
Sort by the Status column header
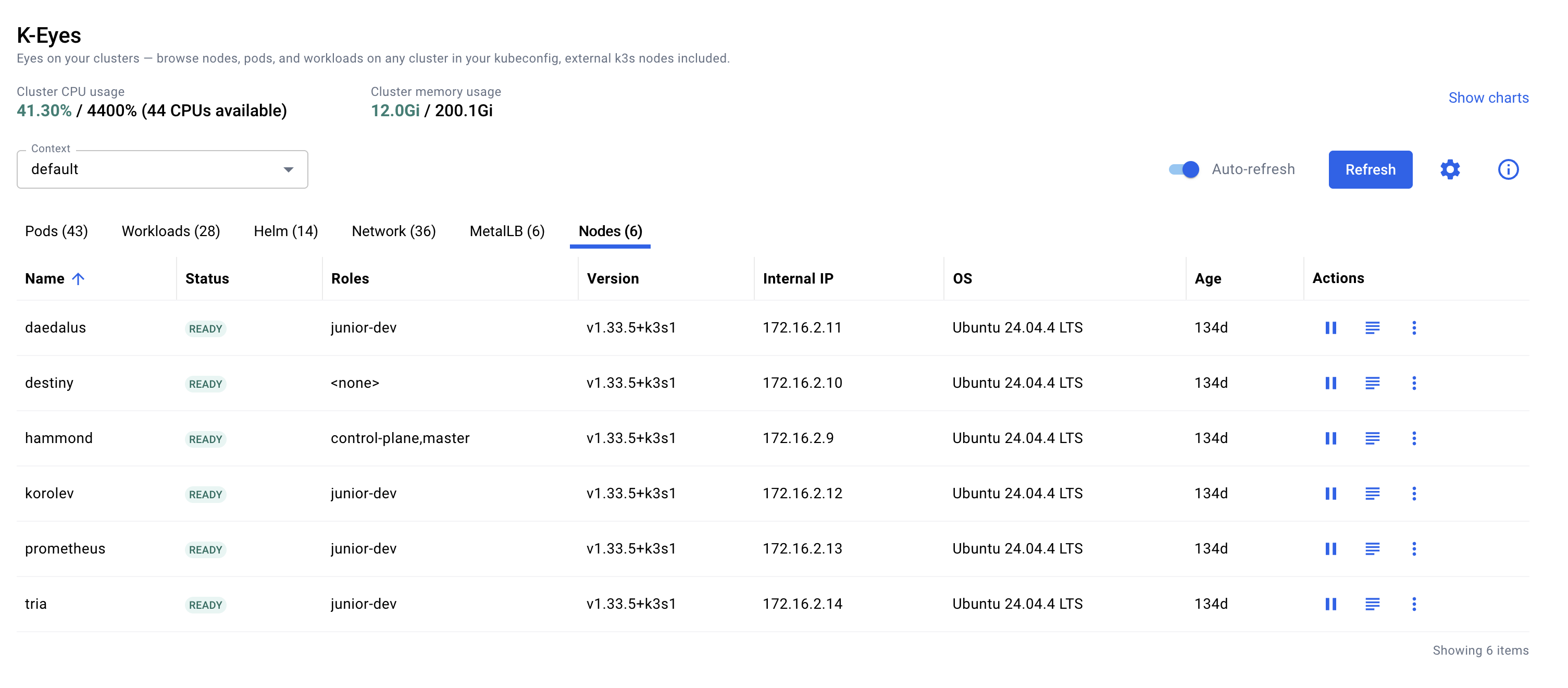207,279
